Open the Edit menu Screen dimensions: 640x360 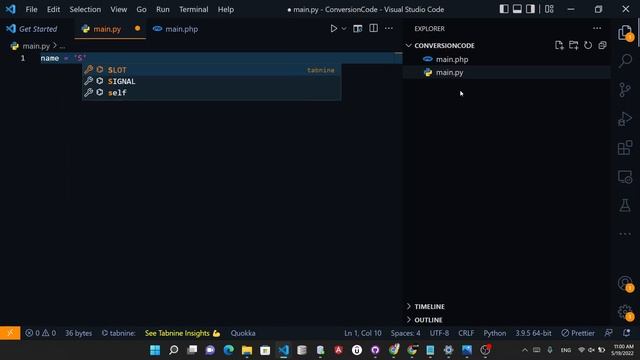[x=53, y=9]
